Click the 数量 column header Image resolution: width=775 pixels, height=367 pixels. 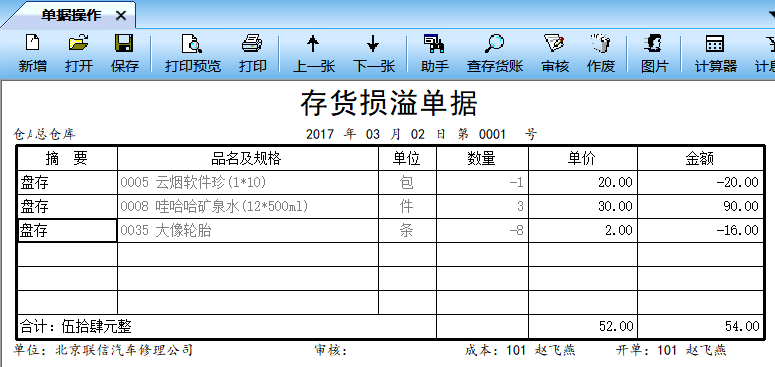482,159
